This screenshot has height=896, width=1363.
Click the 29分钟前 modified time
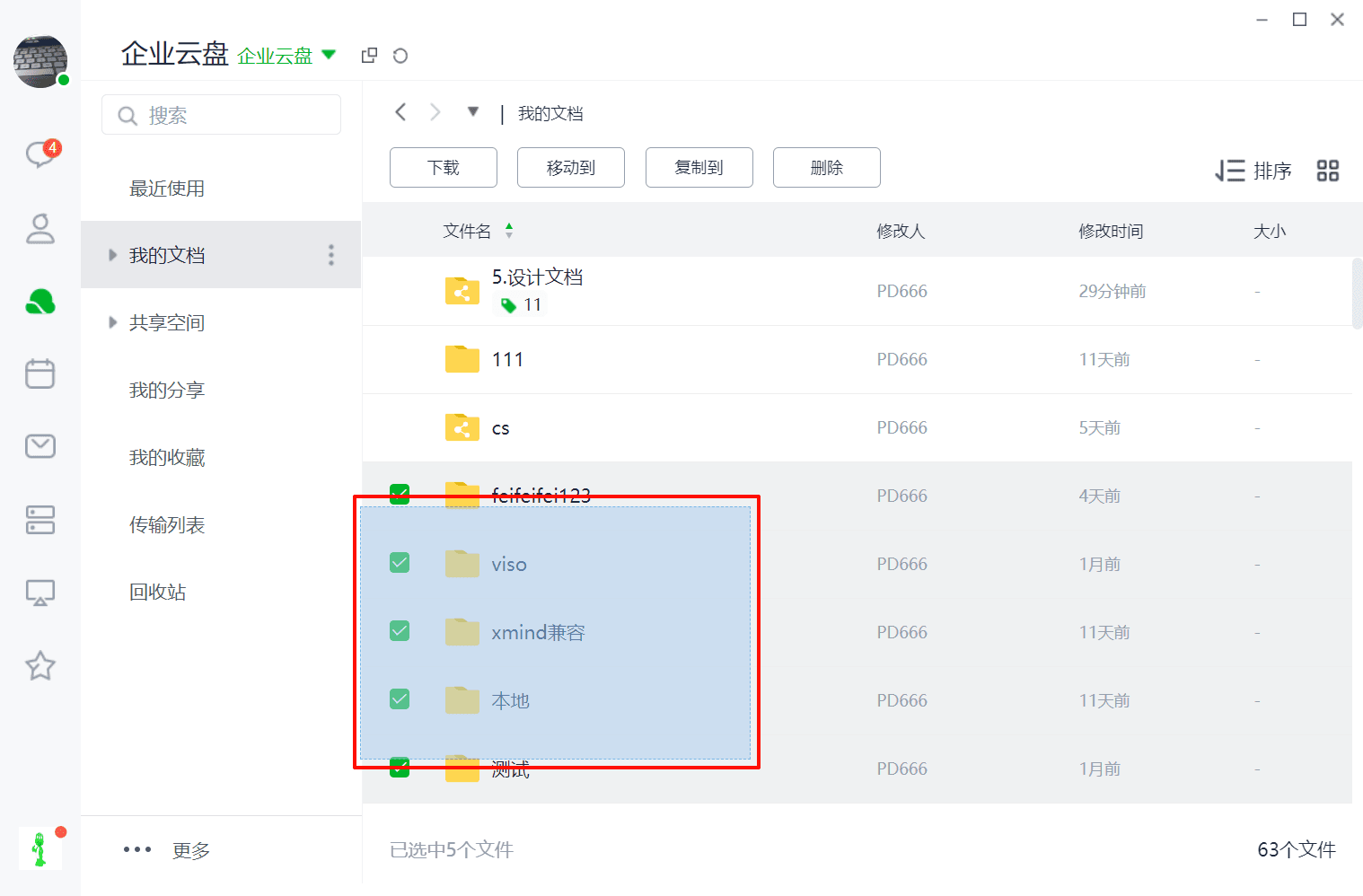click(x=1112, y=291)
